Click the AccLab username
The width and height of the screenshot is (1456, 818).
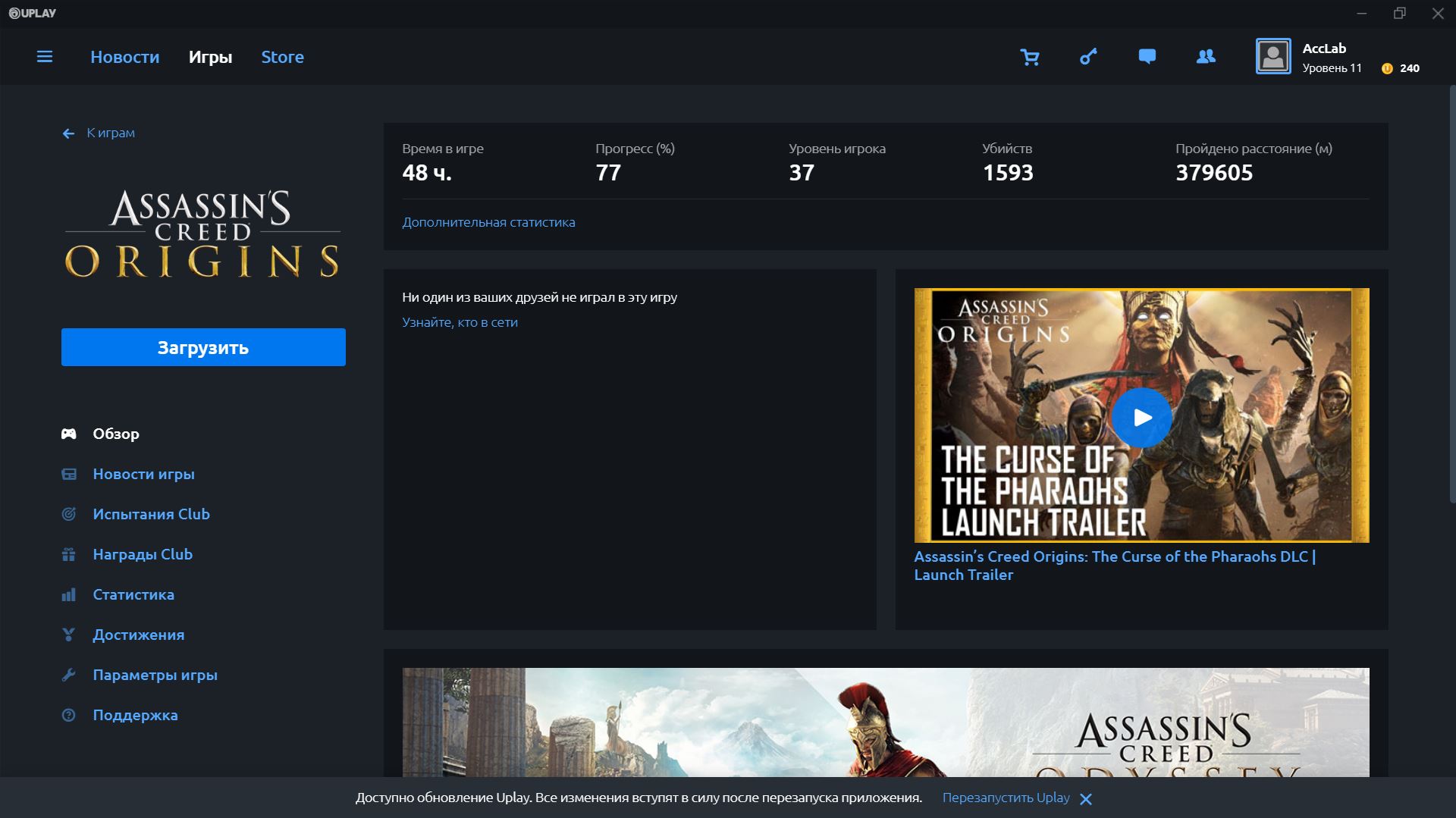[x=1324, y=49]
